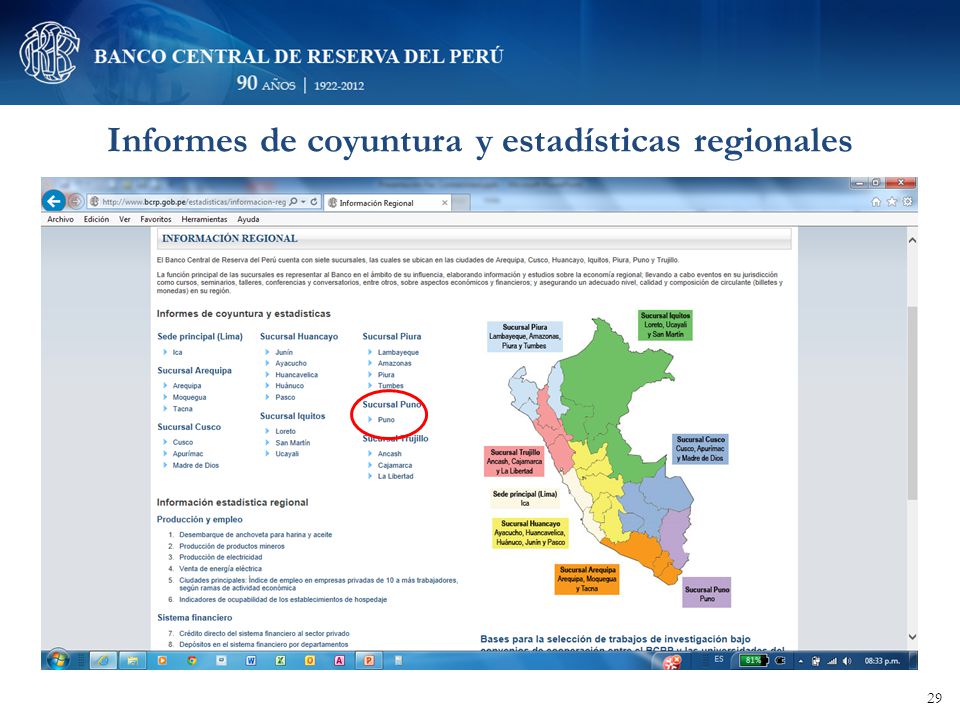Open the Pasco report link
The image size is (960, 720).
click(285, 397)
